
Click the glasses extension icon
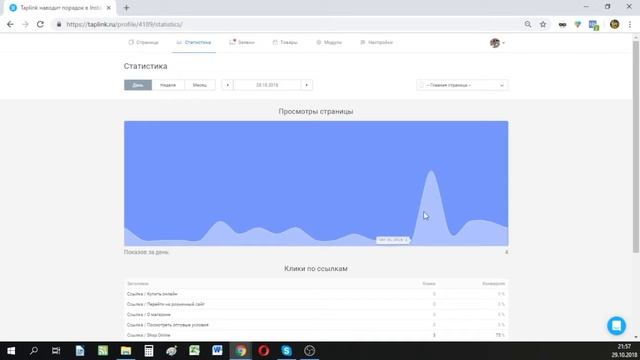click(562, 24)
